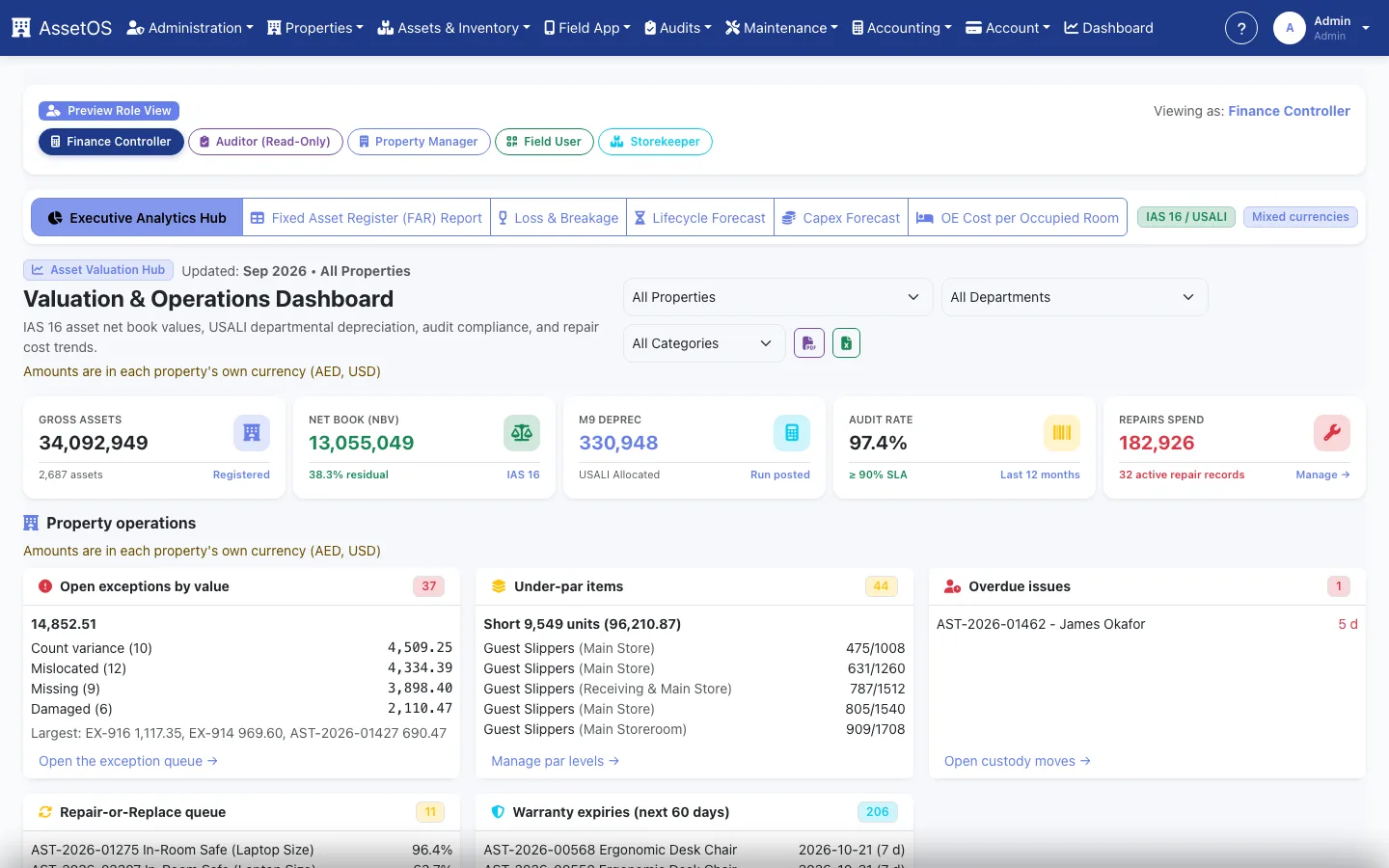1389x868 pixels.
Task: Click Open custody moves link
Action: pyautogui.click(x=1018, y=761)
